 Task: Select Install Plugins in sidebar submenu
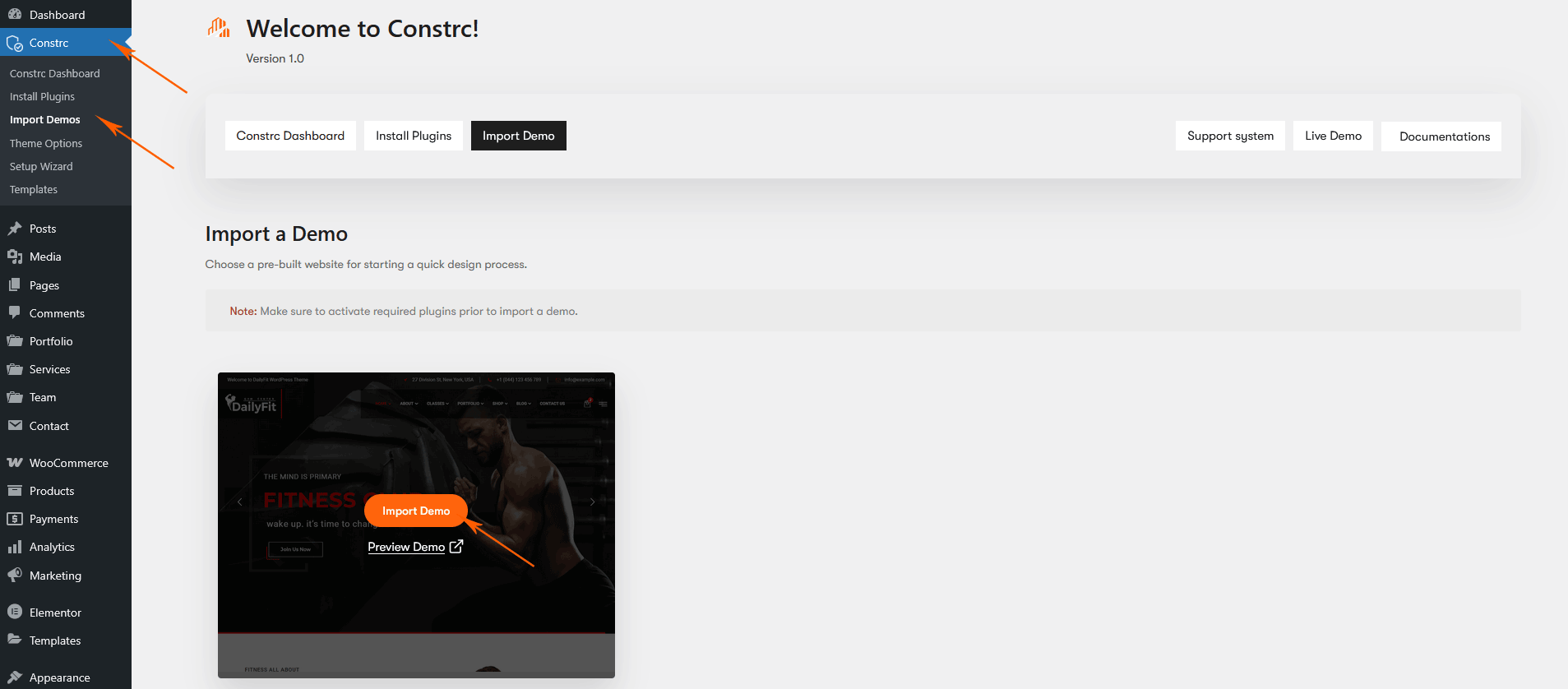[x=42, y=96]
